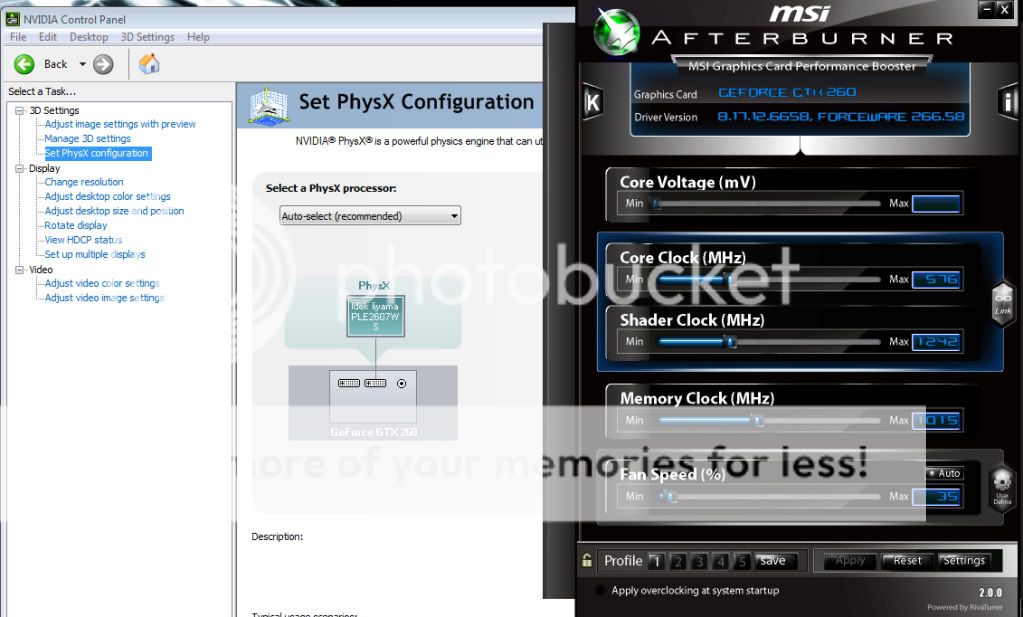This screenshot has width=1023, height=617.
Task: Click the Set PhysX Configuration header icon
Action: 268,106
